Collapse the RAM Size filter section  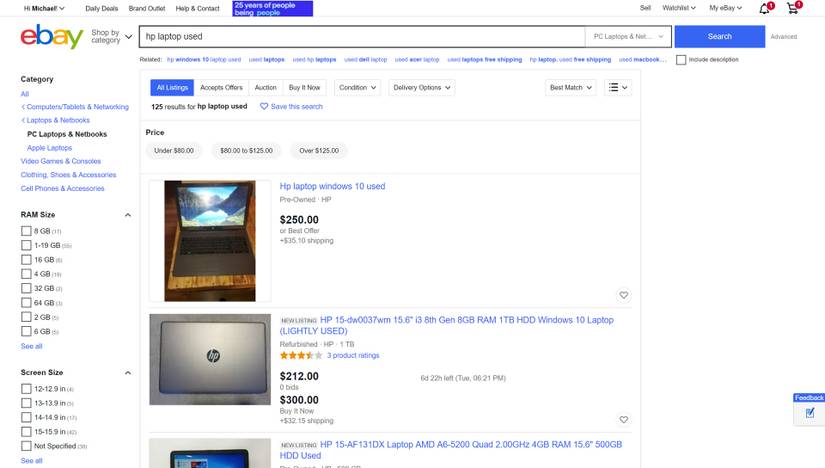click(x=127, y=215)
